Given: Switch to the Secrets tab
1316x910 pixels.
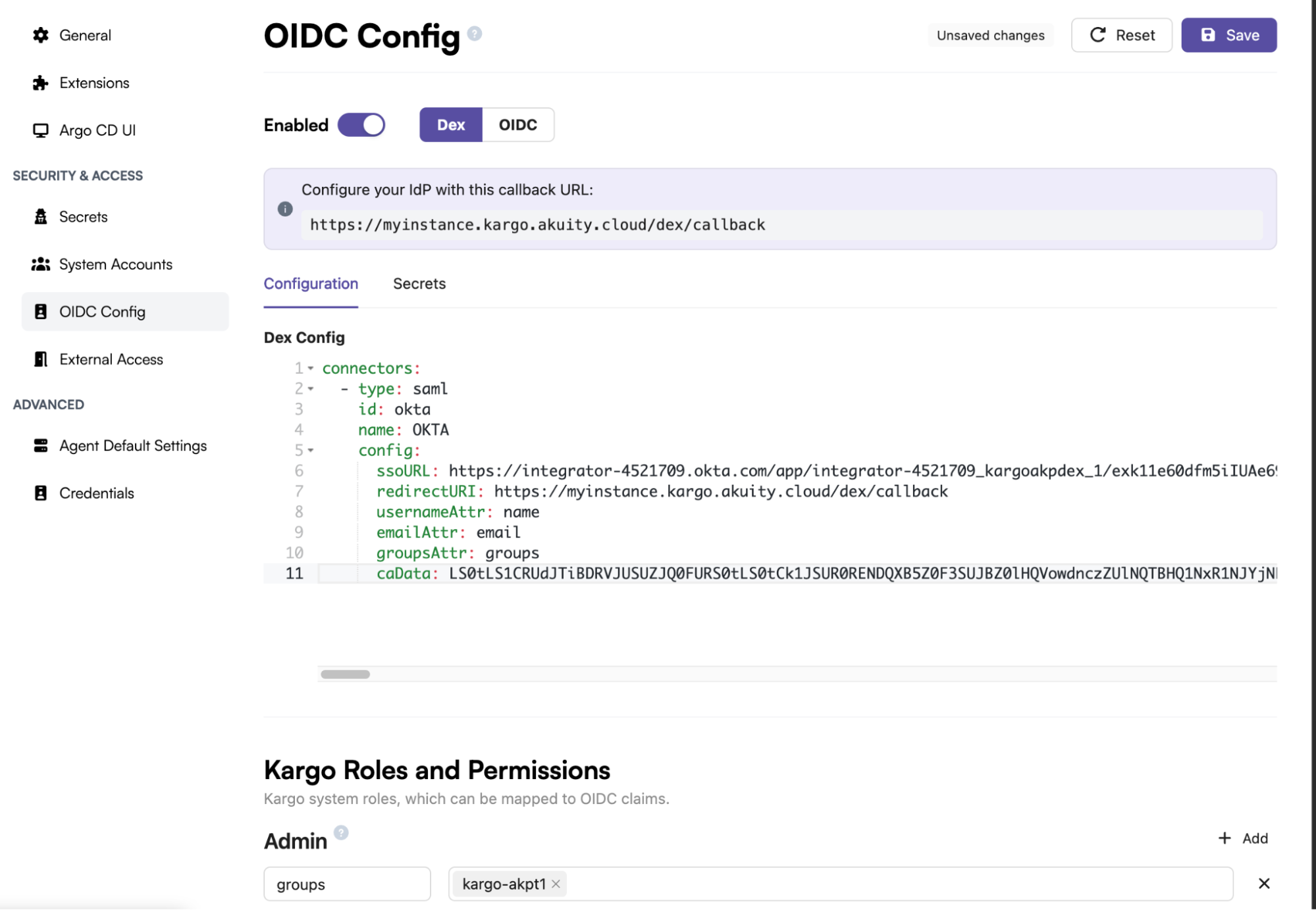Looking at the screenshot, I should (419, 284).
